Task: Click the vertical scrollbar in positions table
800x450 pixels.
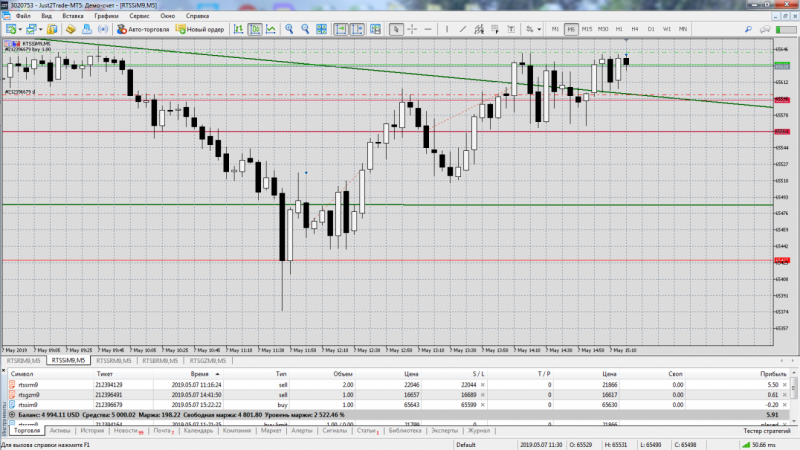Action: (794, 398)
